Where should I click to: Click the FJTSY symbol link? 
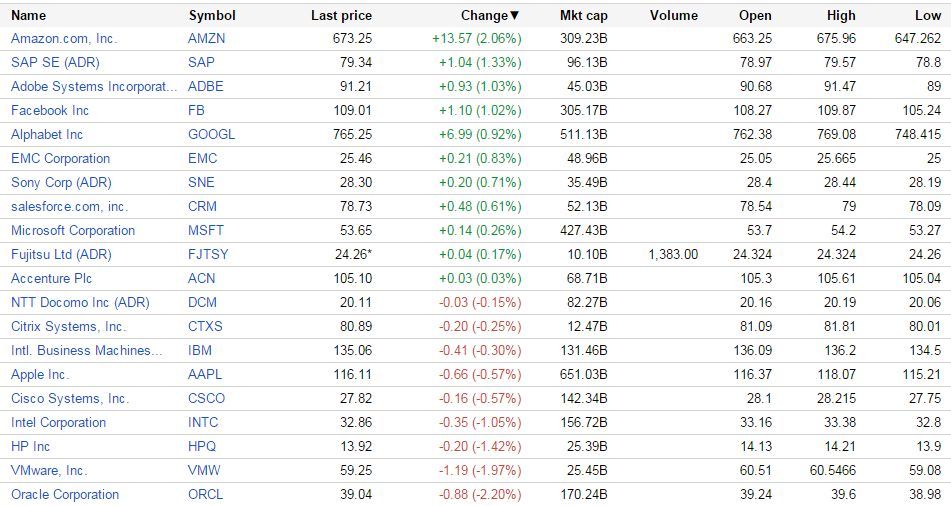(x=208, y=254)
